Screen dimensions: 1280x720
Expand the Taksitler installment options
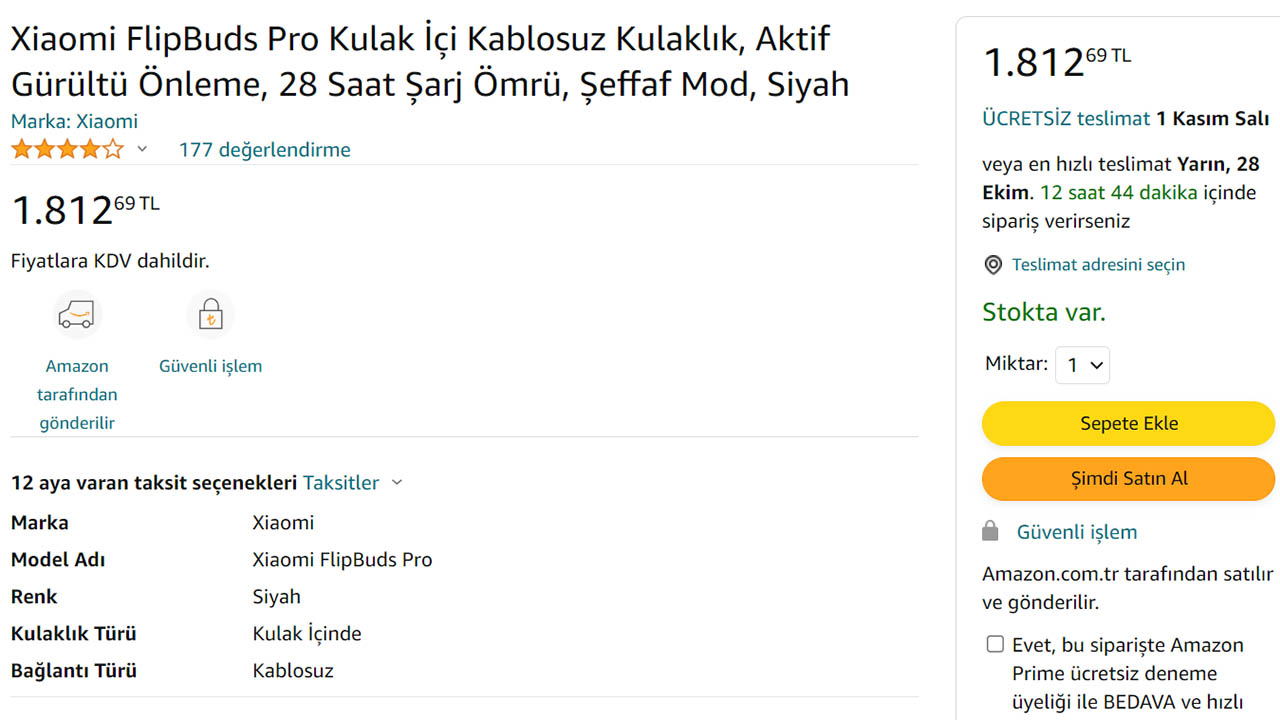coord(352,483)
